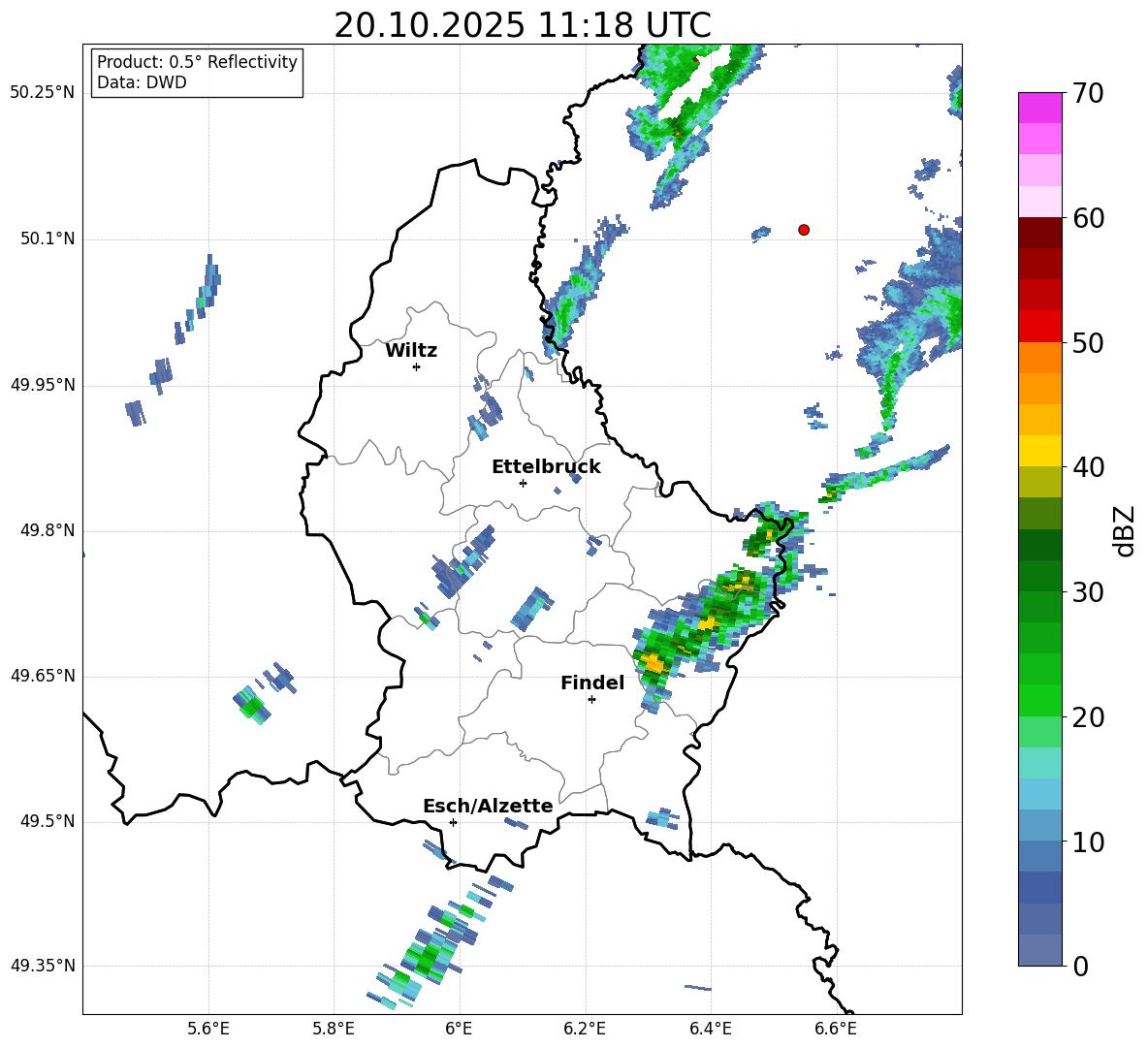This screenshot has width=1148, height=1048.
Task: Click the 6.4°E longitude label
Action: pyautogui.click(x=710, y=1029)
